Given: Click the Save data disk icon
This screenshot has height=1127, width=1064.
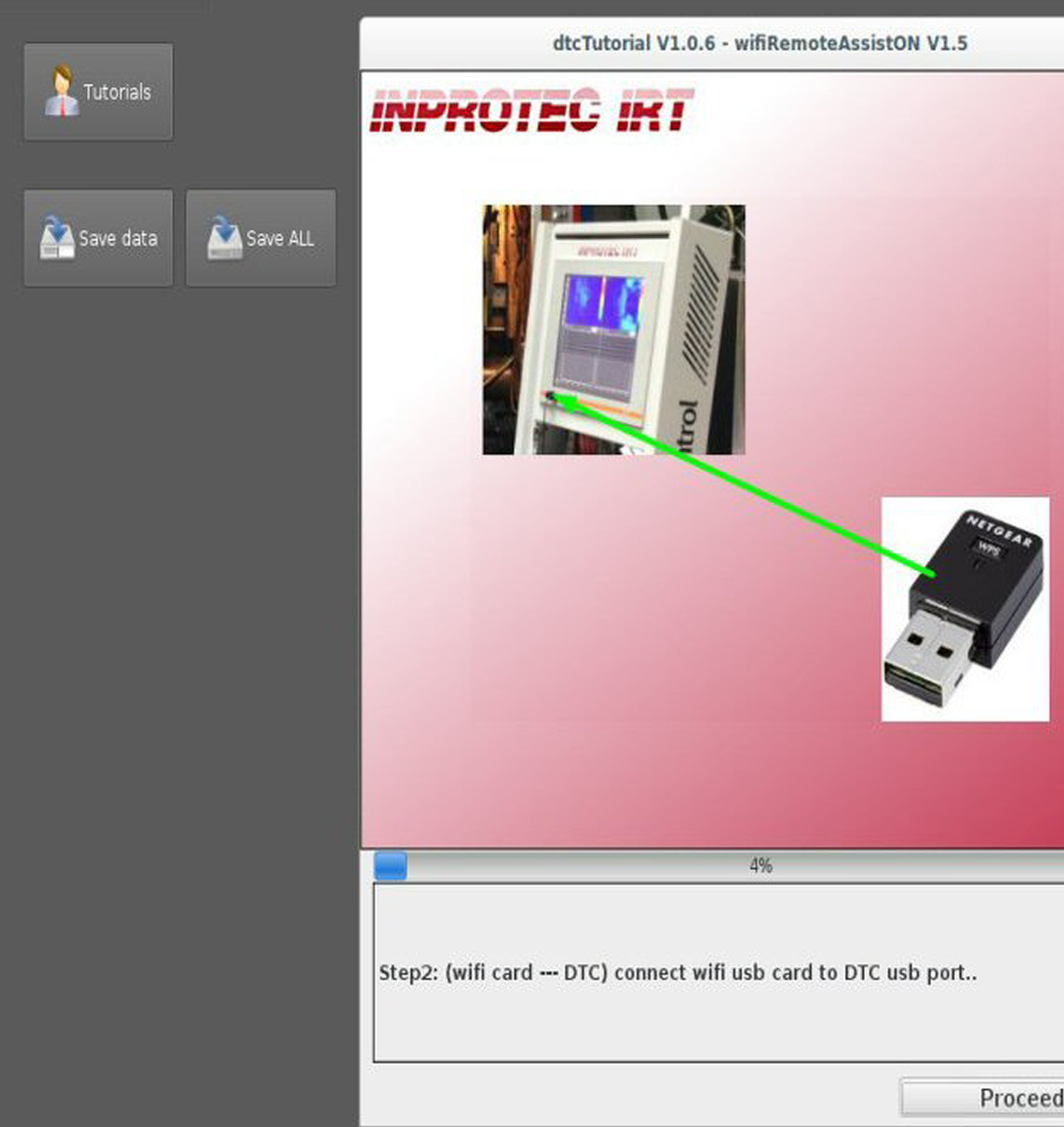Looking at the screenshot, I should pyautogui.click(x=57, y=238).
